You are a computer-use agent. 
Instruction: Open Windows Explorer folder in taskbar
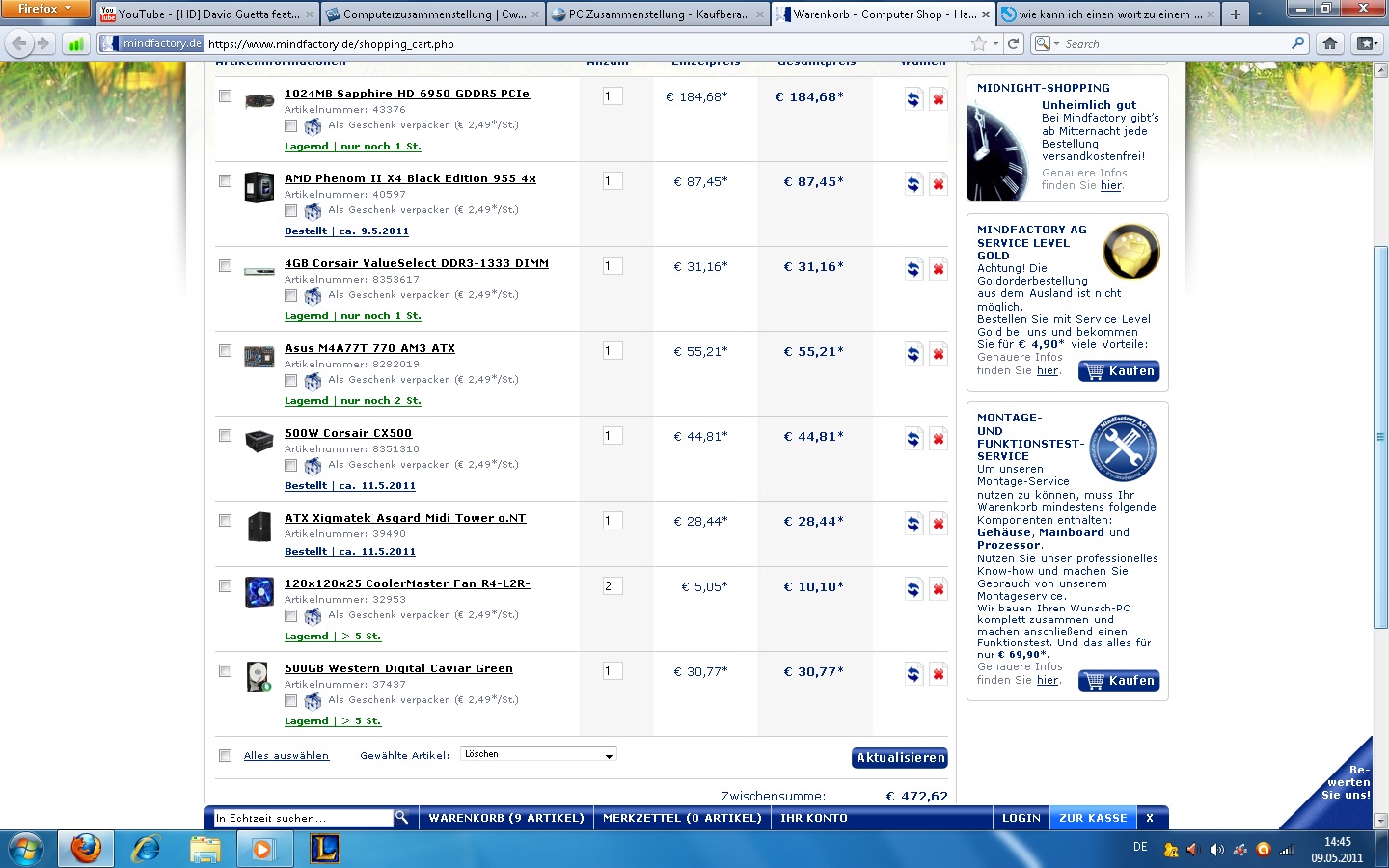[x=204, y=849]
